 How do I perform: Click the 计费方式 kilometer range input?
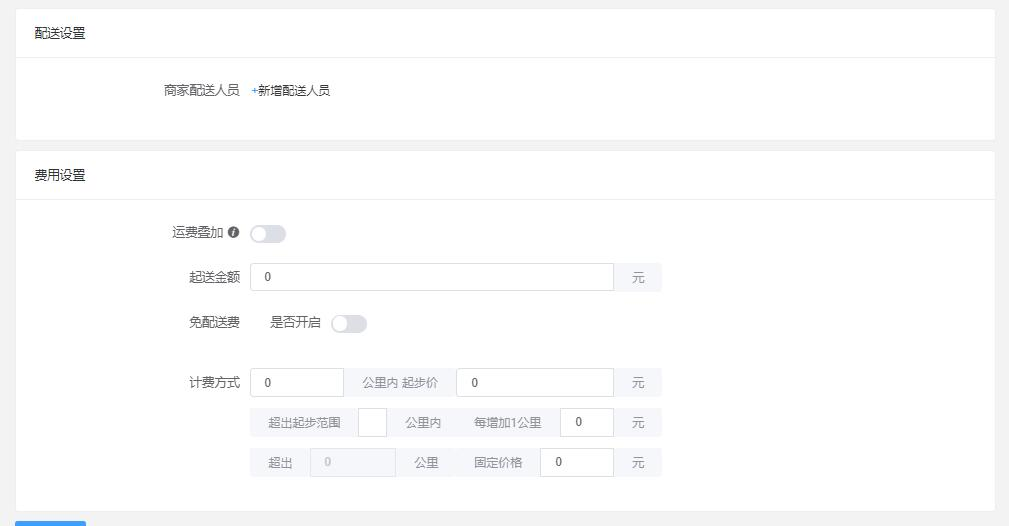297,382
